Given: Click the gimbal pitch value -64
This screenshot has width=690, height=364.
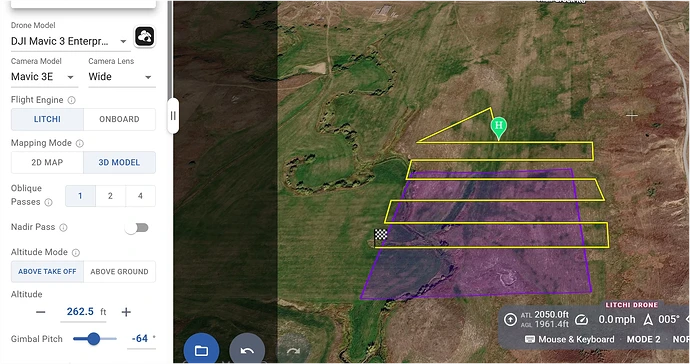Looking at the screenshot, I should pos(141,339).
